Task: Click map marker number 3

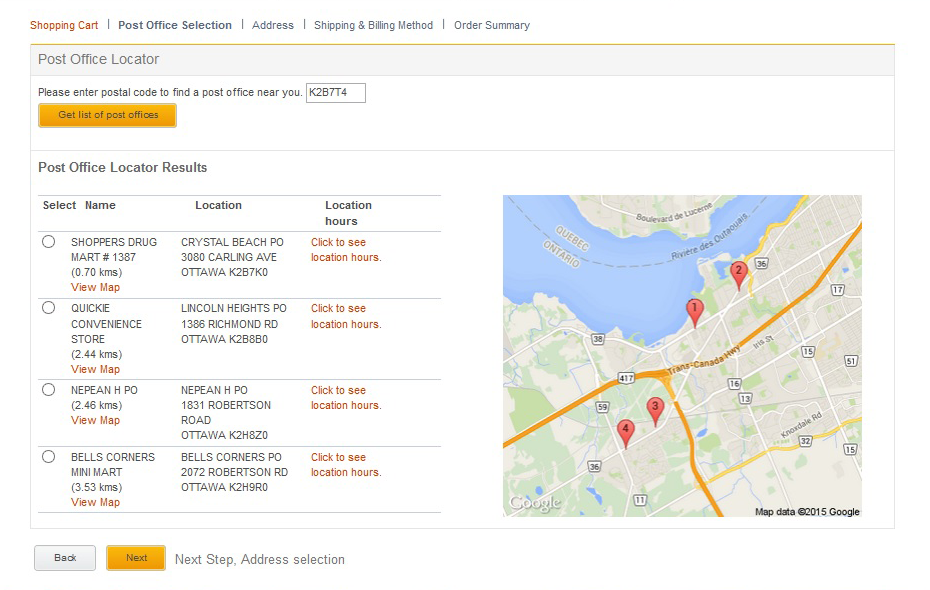Action: tap(655, 410)
